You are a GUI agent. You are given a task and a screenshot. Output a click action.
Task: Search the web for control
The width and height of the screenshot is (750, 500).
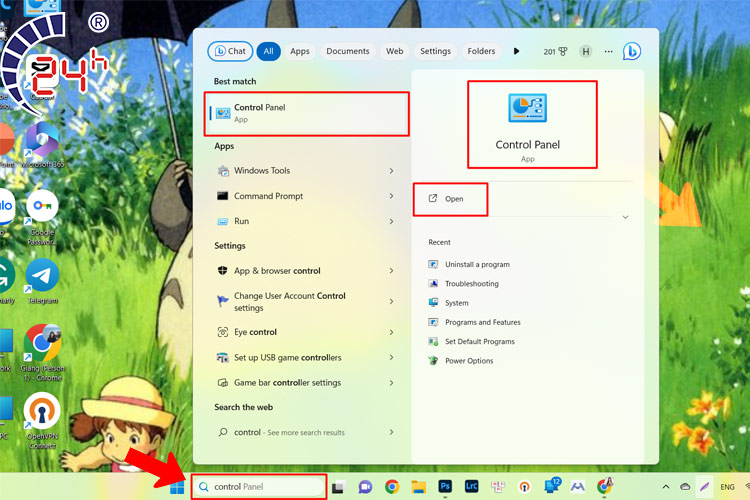pyautogui.click(x=307, y=432)
